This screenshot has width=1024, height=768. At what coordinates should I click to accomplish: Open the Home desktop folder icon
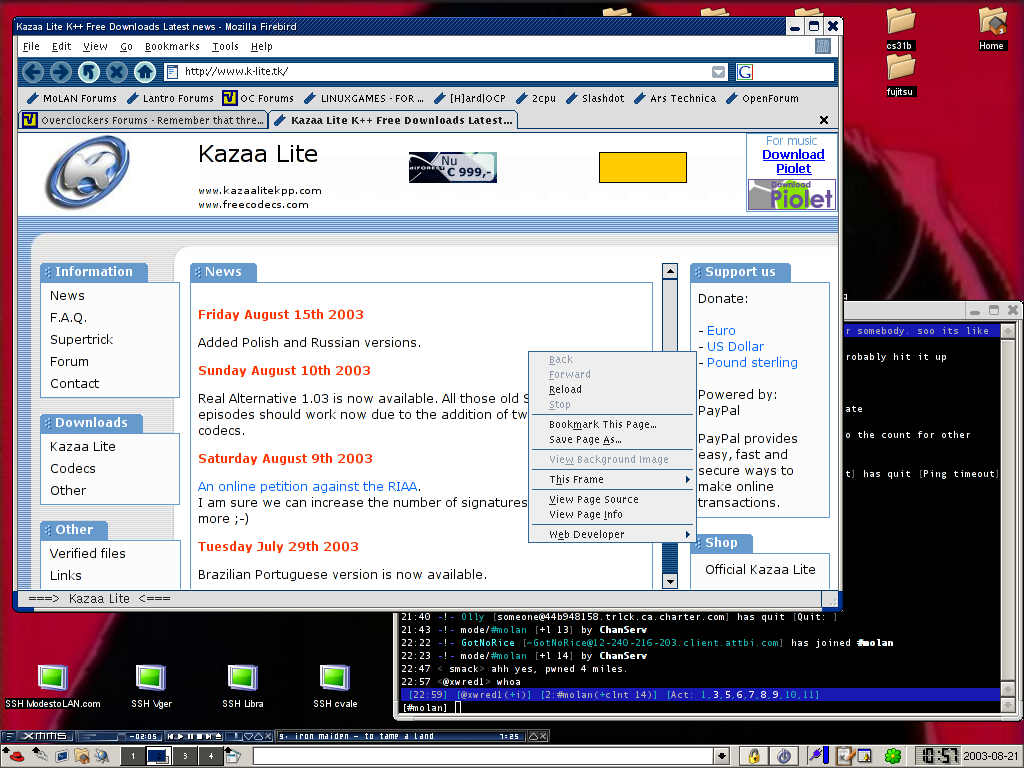pyautogui.click(x=991, y=29)
